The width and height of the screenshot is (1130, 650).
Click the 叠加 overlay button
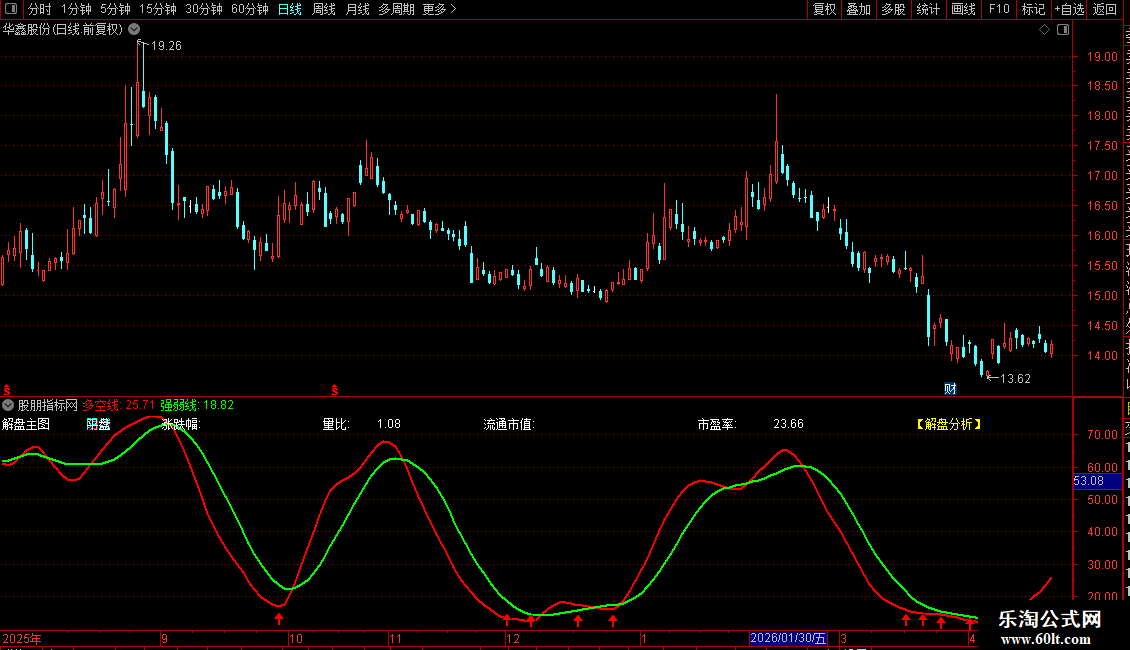pyautogui.click(x=859, y=9)
